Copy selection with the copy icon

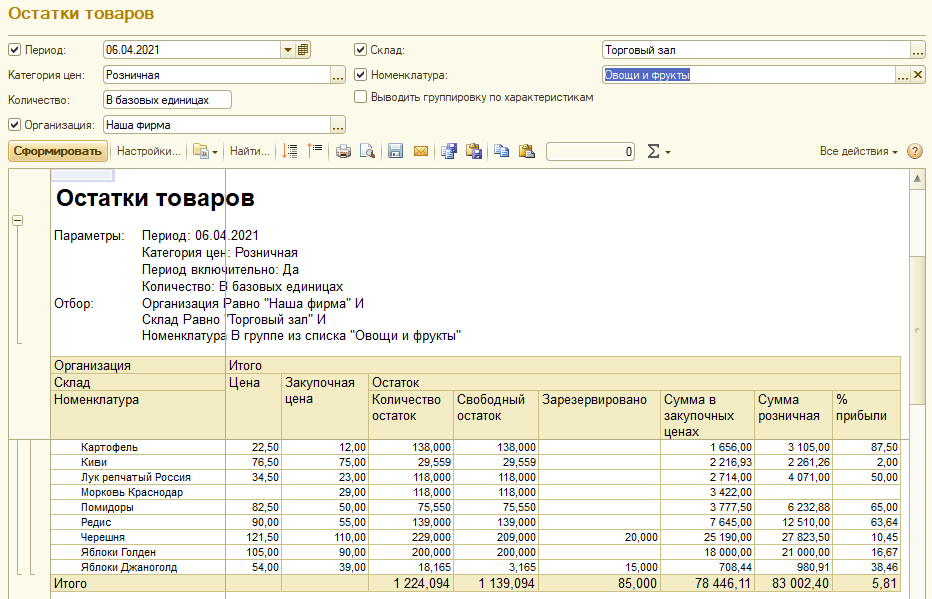click(502, 151)
